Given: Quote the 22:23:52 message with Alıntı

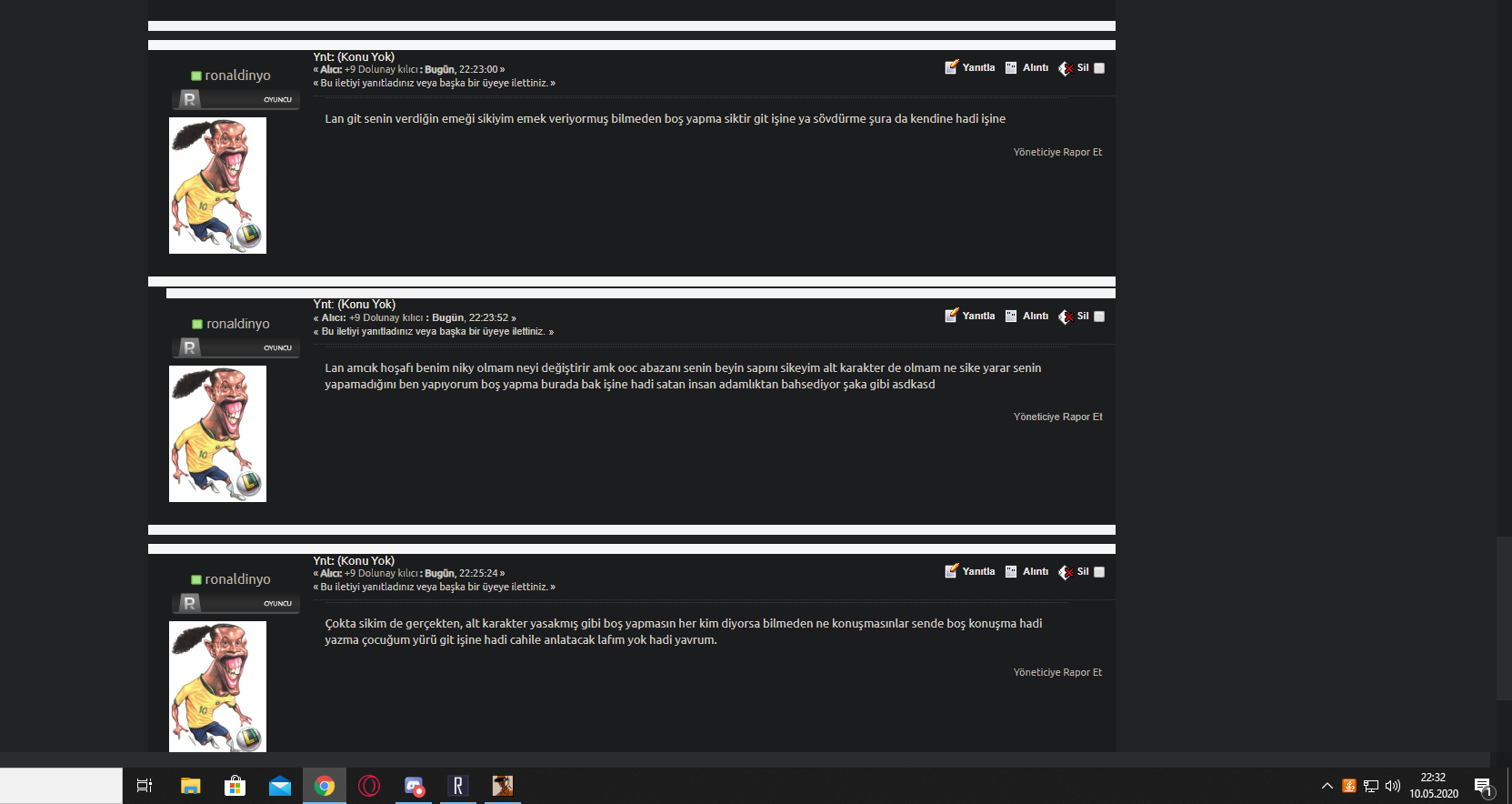Looking at the screenshot, I should 1027,316.
